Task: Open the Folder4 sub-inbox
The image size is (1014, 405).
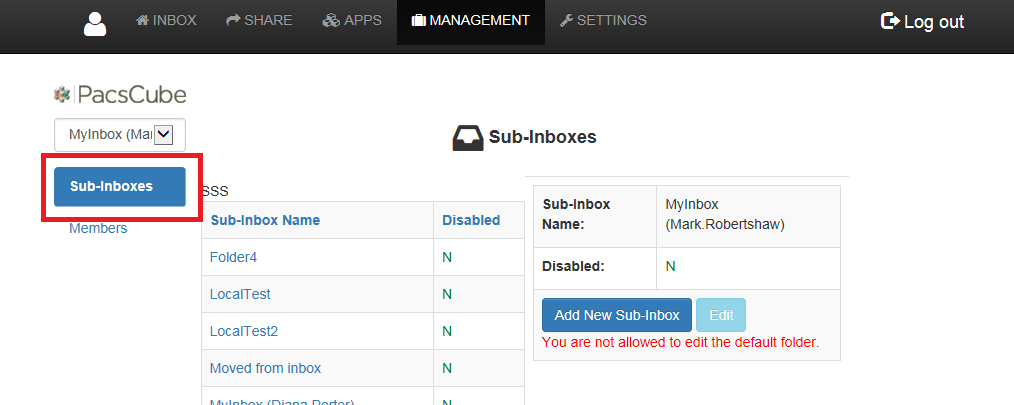Action: (233, 257)
